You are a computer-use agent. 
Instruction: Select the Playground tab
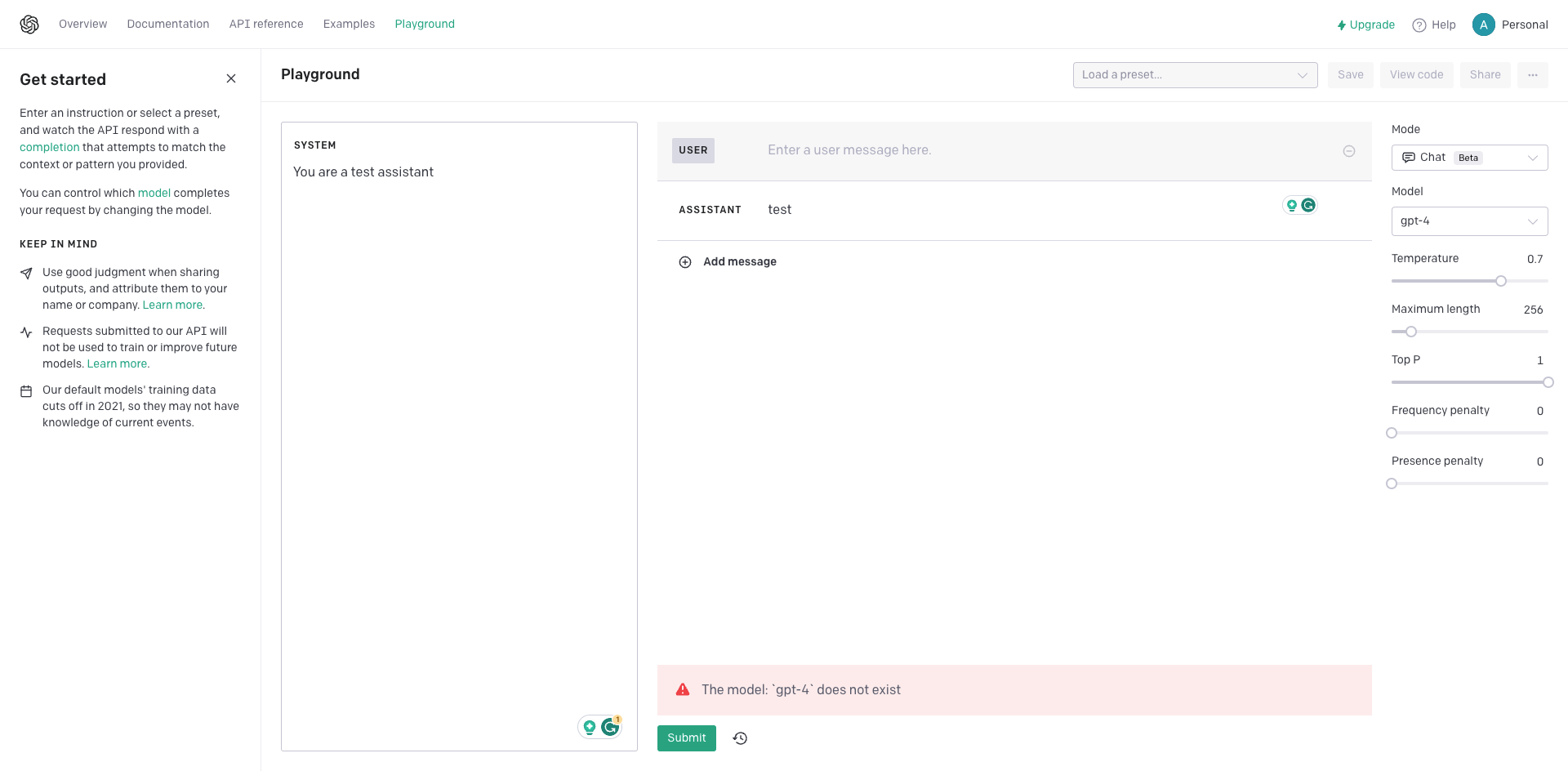[x=425, y=25]
